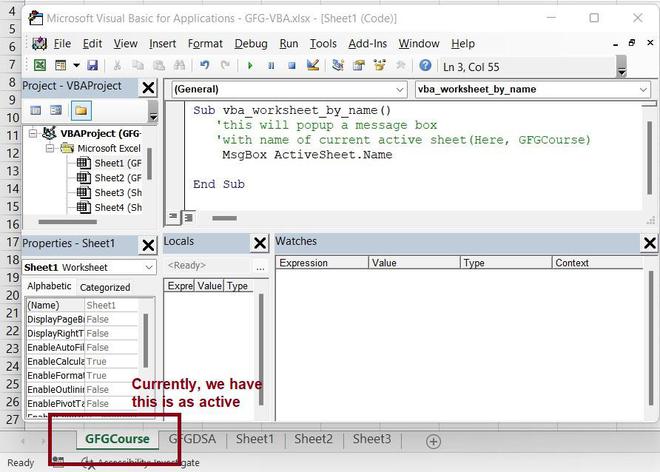Switch to Procedure View button

pos(173,217)
